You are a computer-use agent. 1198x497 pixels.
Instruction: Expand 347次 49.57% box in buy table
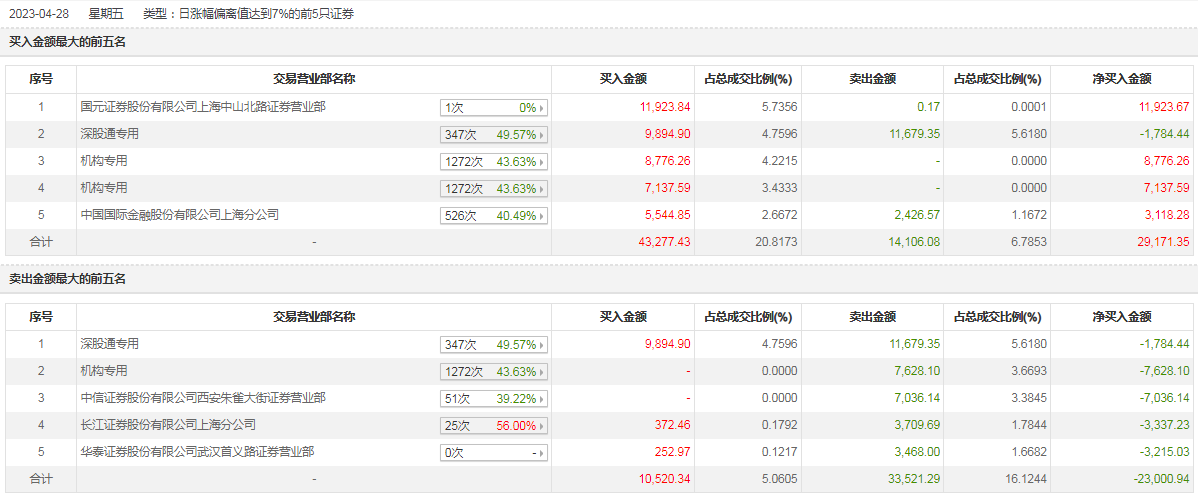tap(495, 134)
